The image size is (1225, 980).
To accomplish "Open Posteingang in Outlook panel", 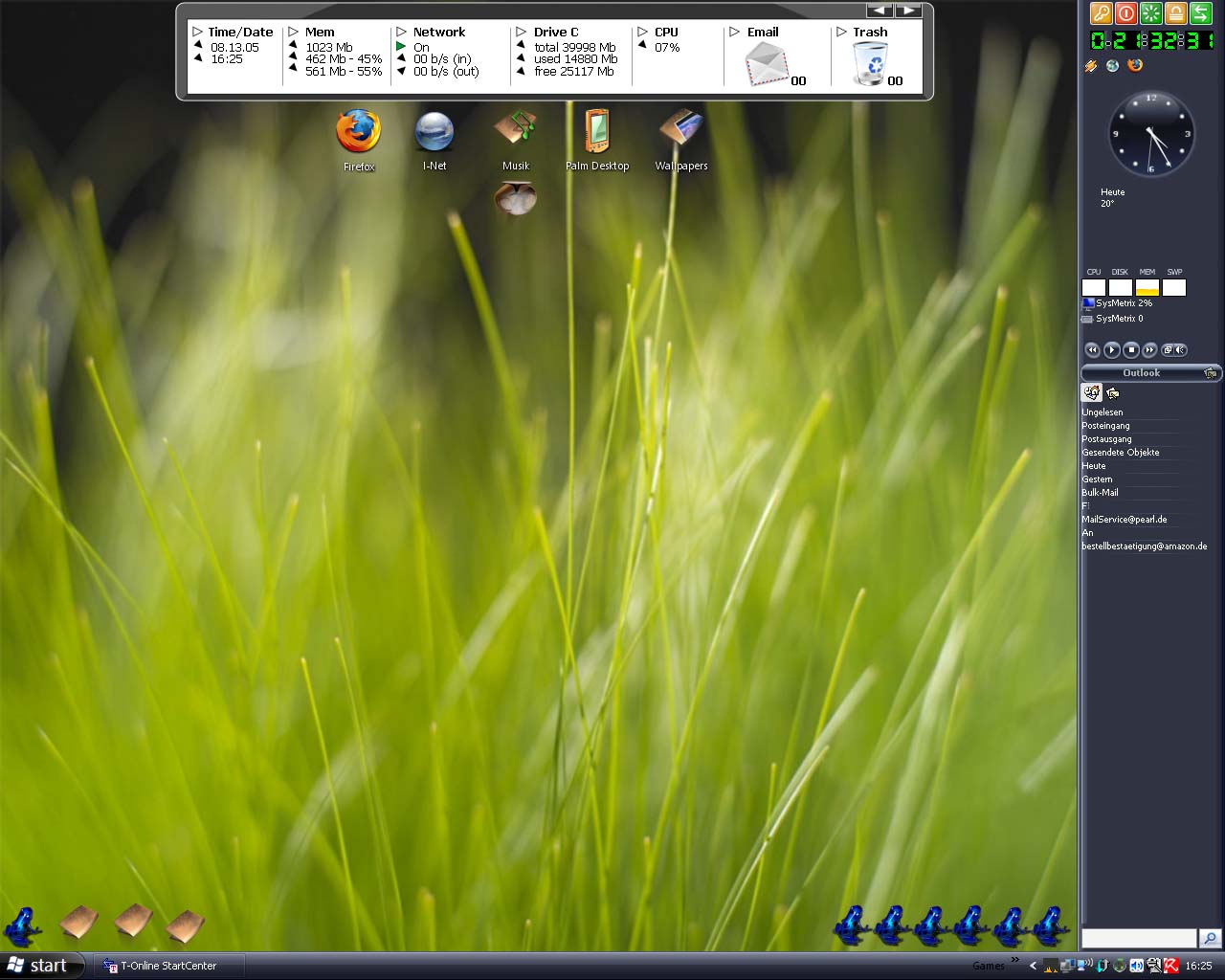I will coord(1105,426).
